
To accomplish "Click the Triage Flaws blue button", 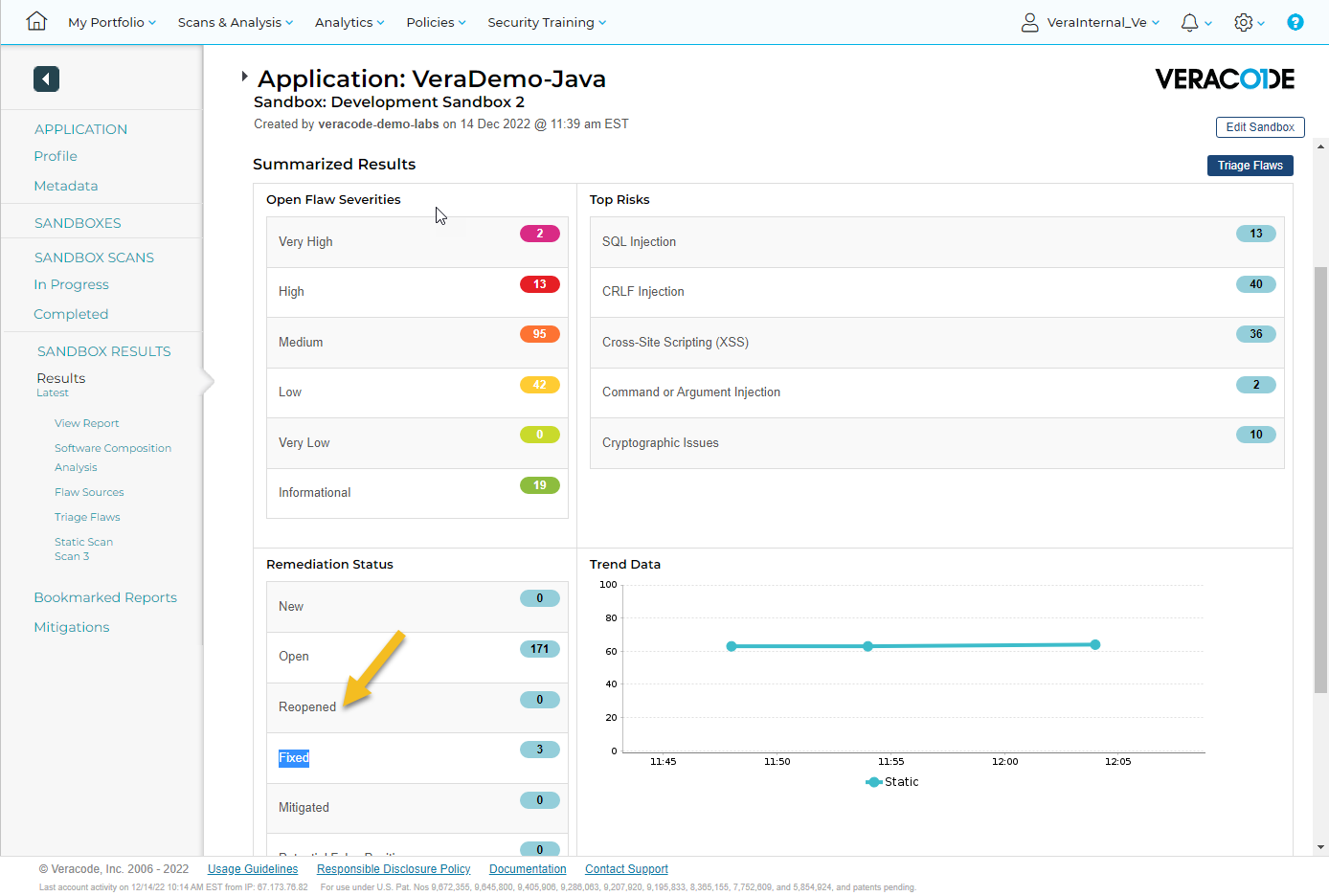I will tap(1250, 166).
